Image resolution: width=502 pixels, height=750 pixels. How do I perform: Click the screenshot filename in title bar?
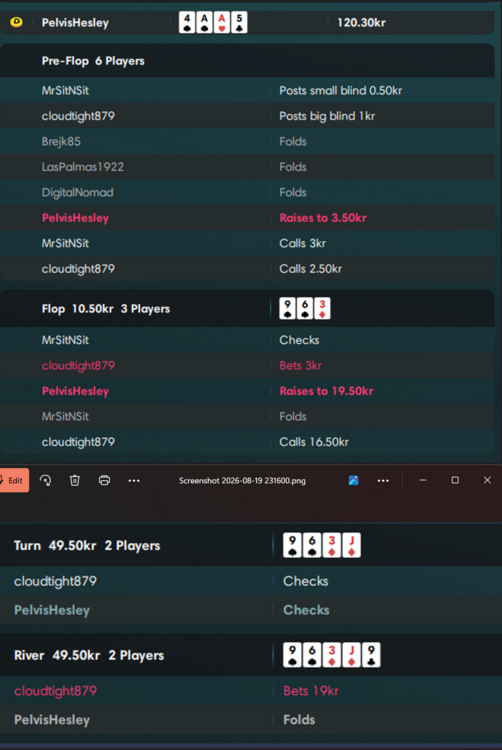(242, 481)
